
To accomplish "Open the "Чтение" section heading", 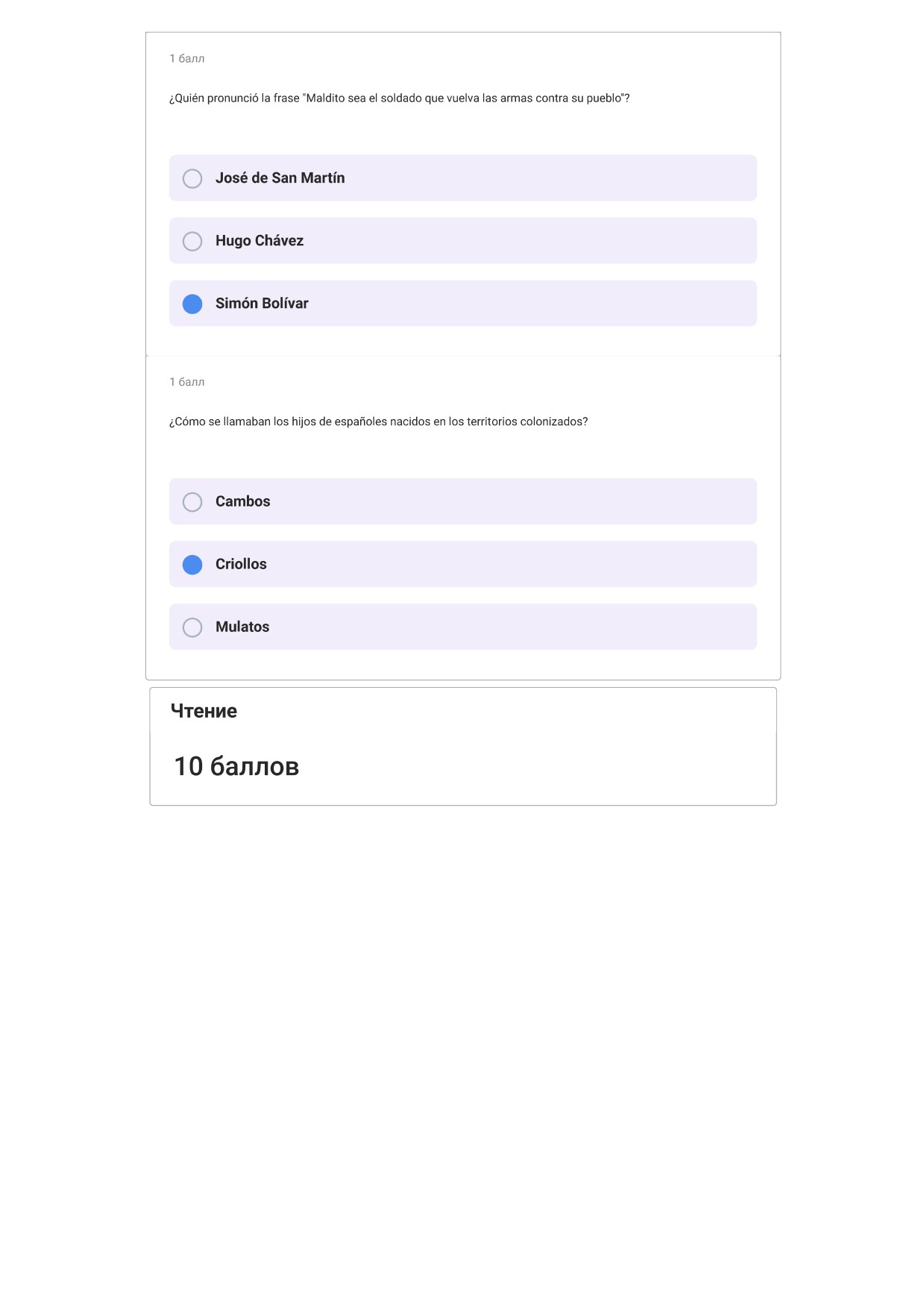I will pyautogui.click(x=204, y=711).
